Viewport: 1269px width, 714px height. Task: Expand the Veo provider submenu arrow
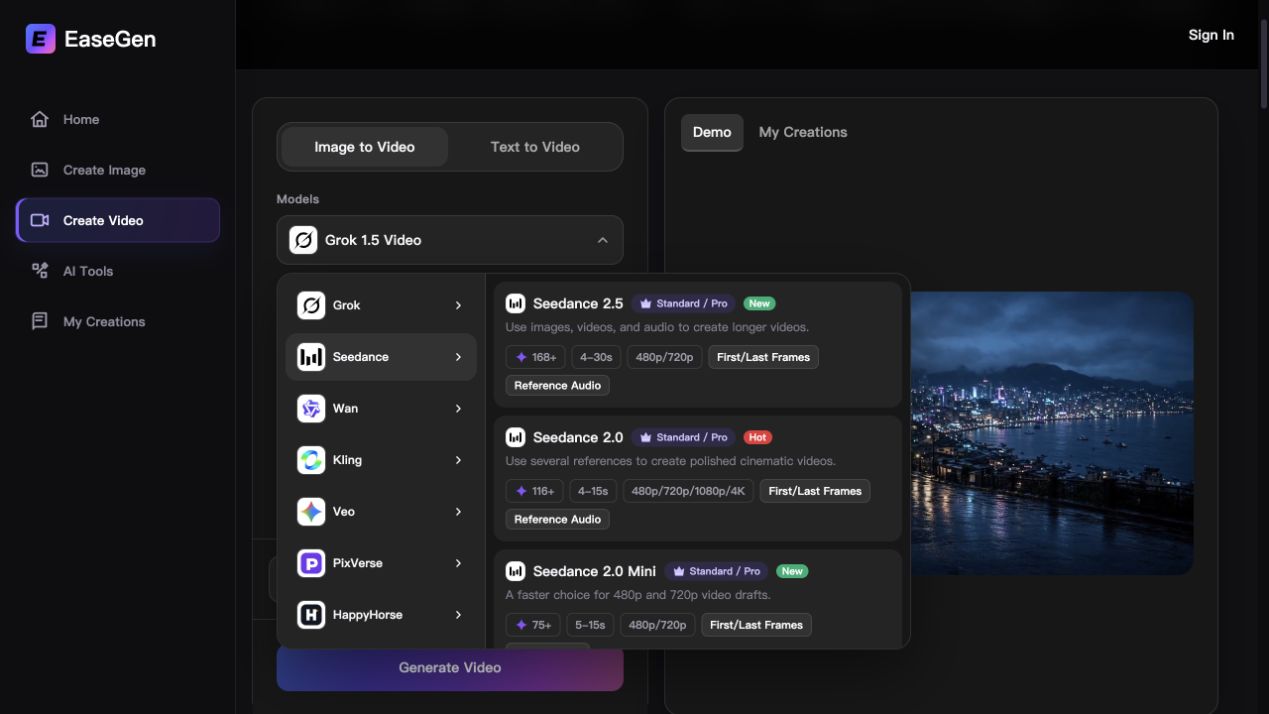(x=458, y=511)
